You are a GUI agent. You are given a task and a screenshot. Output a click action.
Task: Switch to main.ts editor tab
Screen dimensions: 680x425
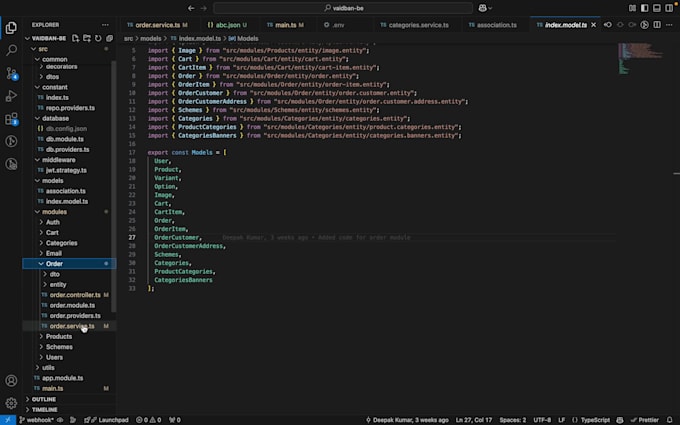coord(285,25)
